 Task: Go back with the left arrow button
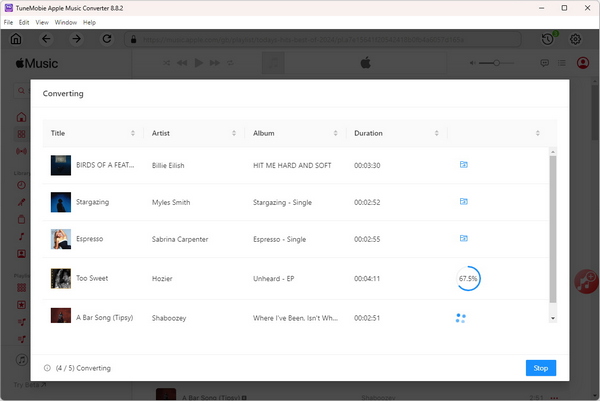pos(46,39)
